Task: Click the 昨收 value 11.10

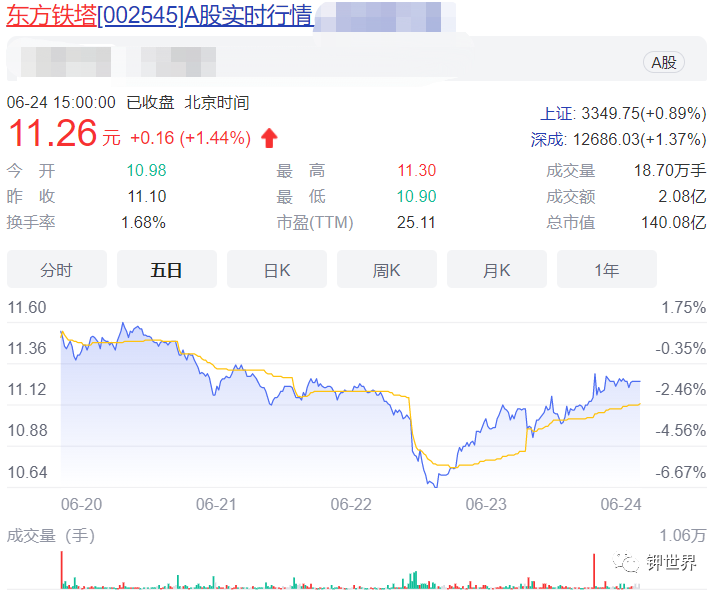Action: [x=146, y=196]
